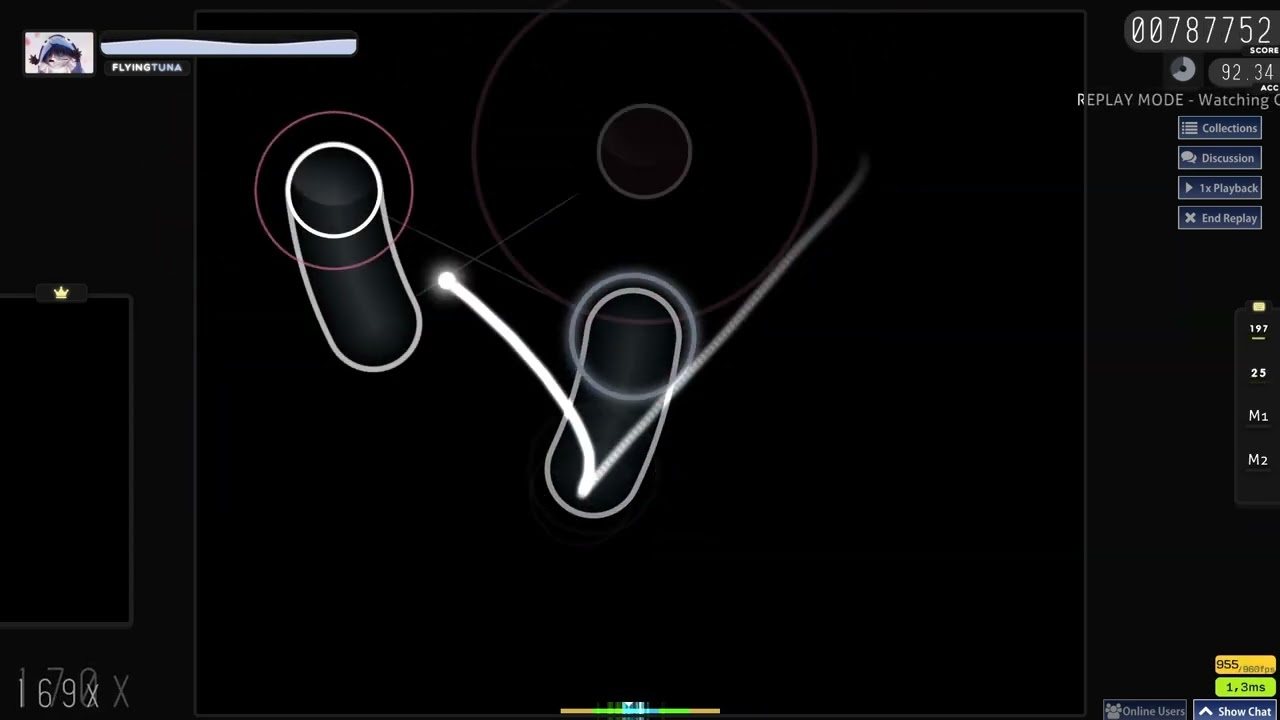Click the white health bar
Viewport: 1280px width, 720px height.
228,45
